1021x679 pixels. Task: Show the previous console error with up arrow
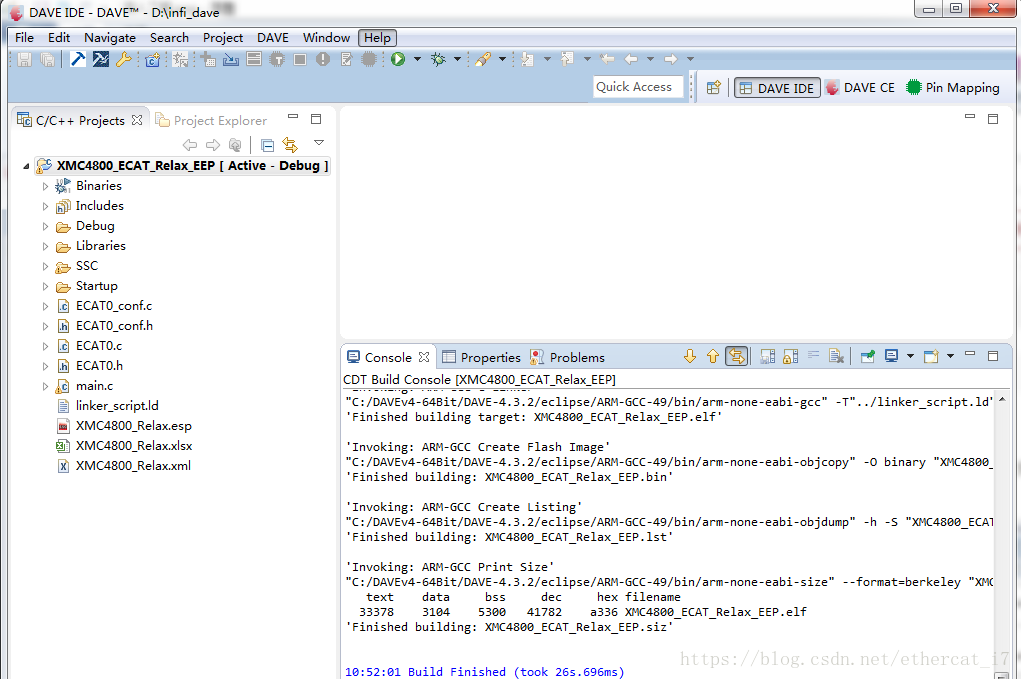[713, 356]
